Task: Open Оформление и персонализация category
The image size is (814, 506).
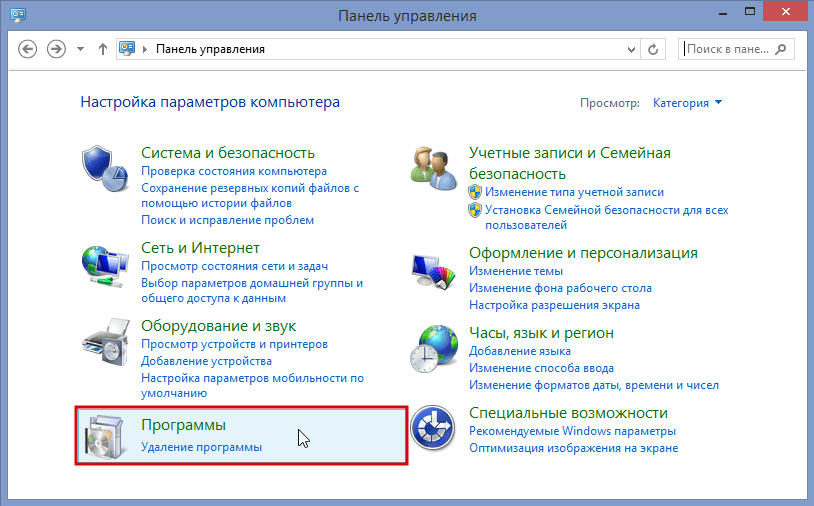Action: (x=584, y=253)
